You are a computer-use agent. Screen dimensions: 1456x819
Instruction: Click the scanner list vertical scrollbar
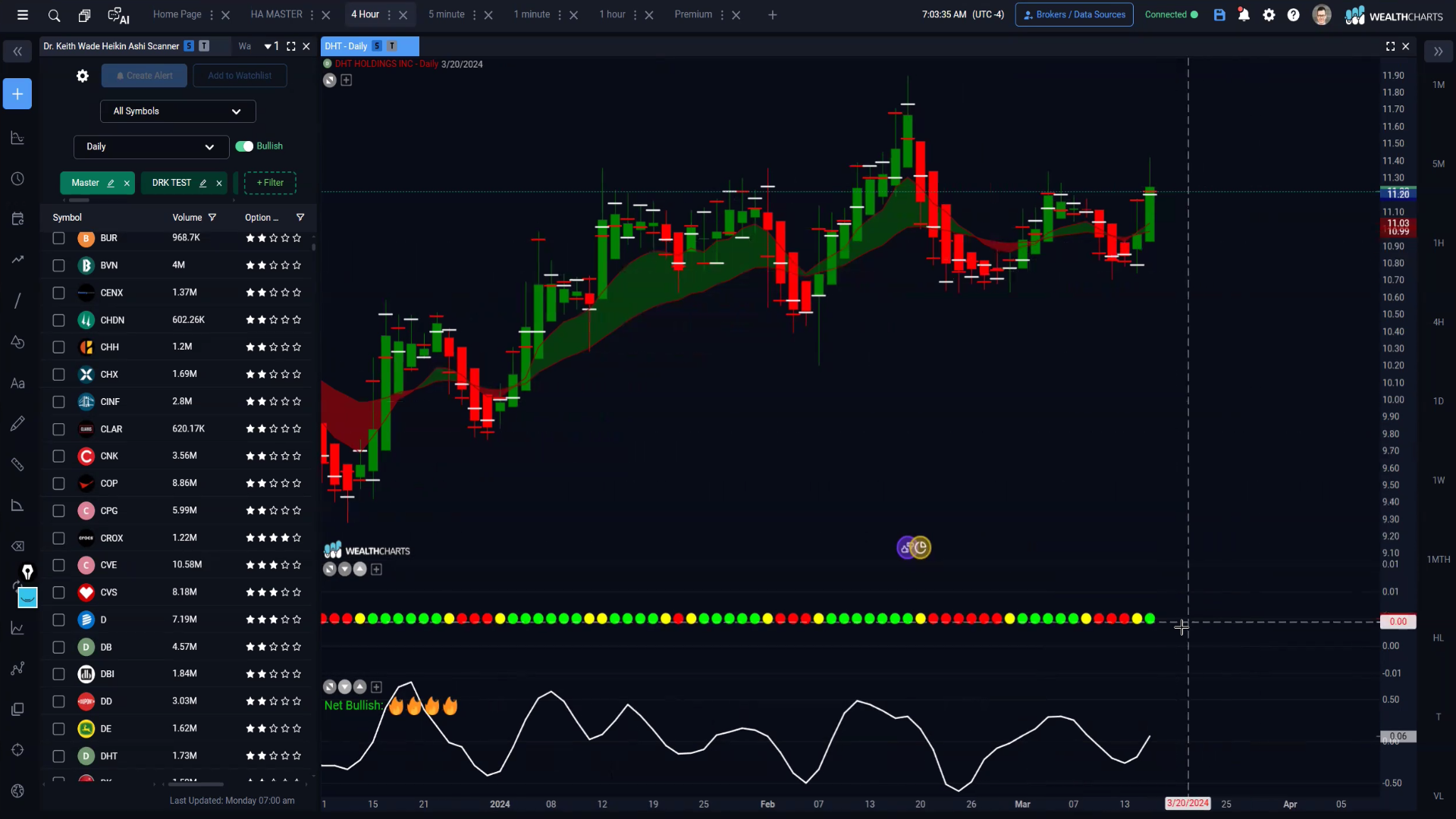click(313, 246)
